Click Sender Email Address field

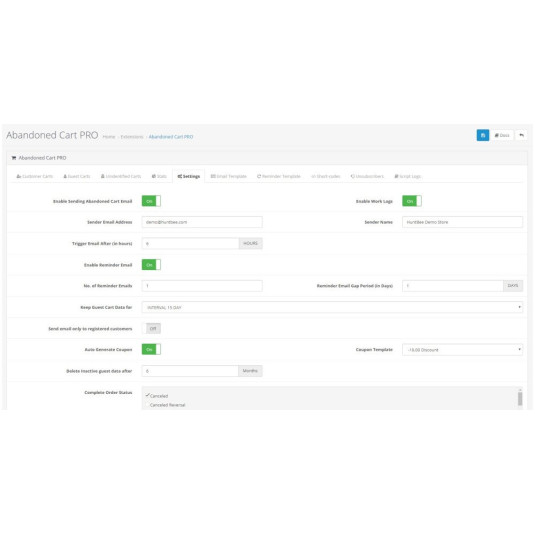(x=202, y=222)
